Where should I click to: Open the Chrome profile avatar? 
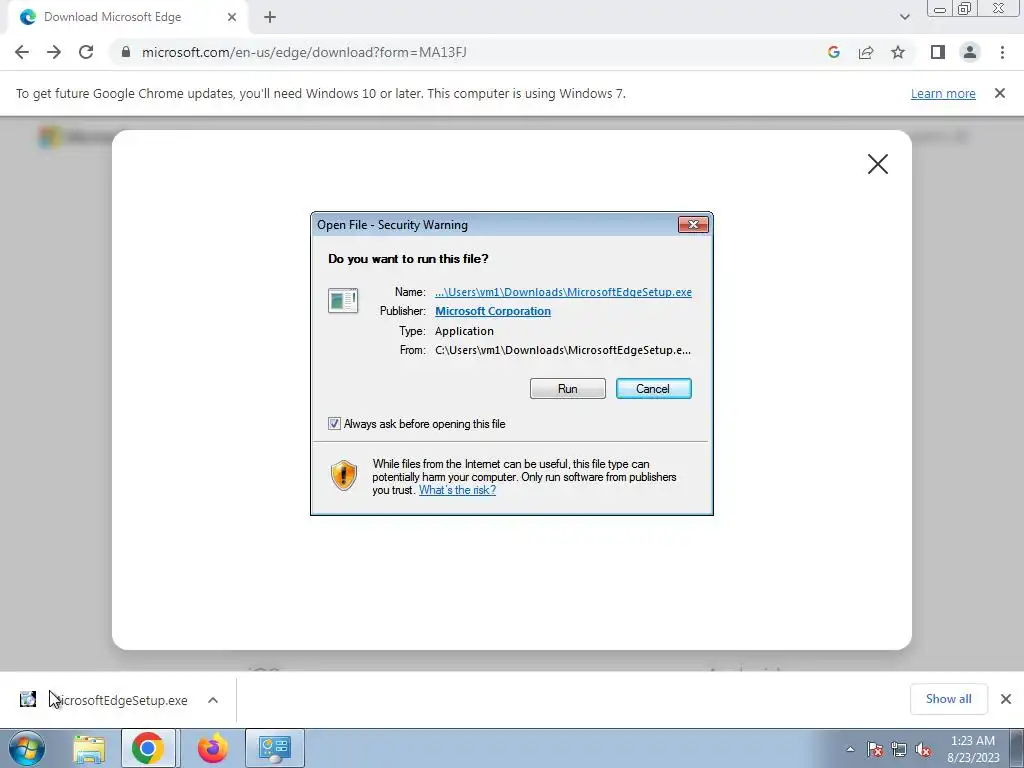point(970,52)
